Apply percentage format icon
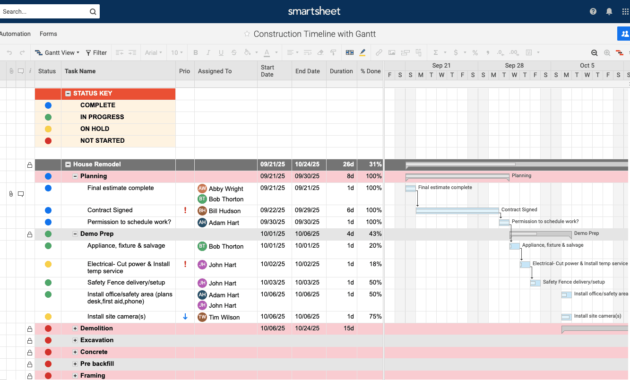Image resolution: width=630 pixels, height=380 pixels. click(x=475, y=53)
